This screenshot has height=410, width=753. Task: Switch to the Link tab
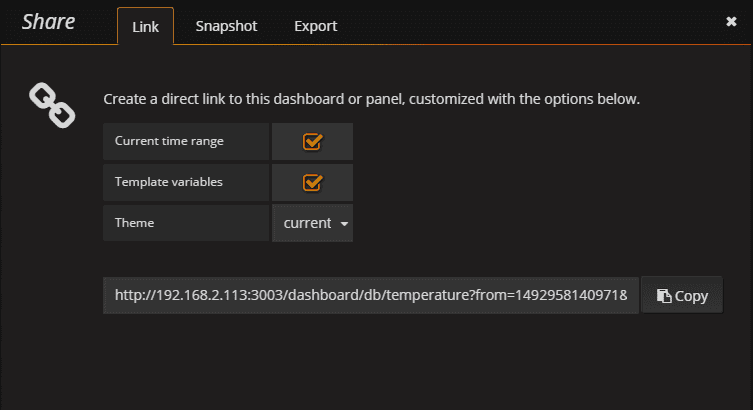tap(145, 26)
